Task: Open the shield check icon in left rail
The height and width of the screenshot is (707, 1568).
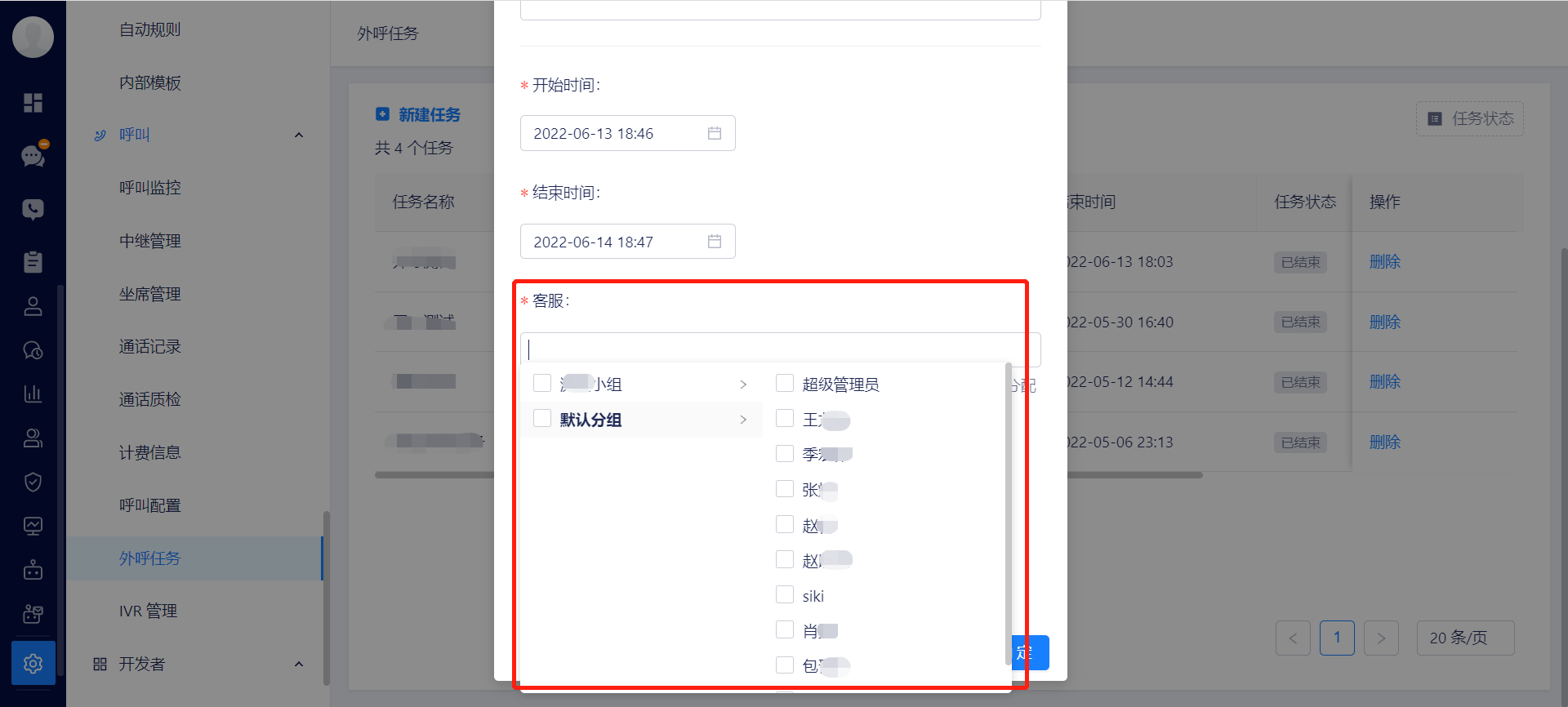Action: click(x=33, y=482)
